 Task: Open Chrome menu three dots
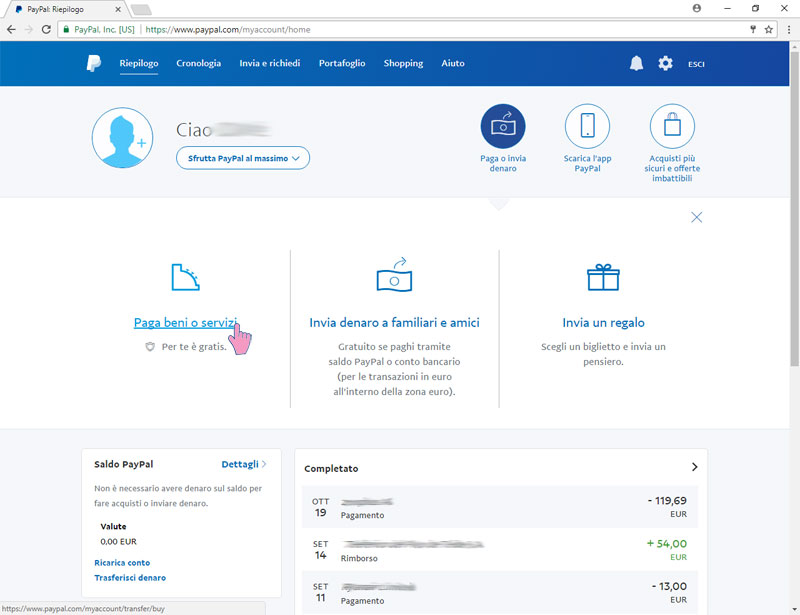789,30
